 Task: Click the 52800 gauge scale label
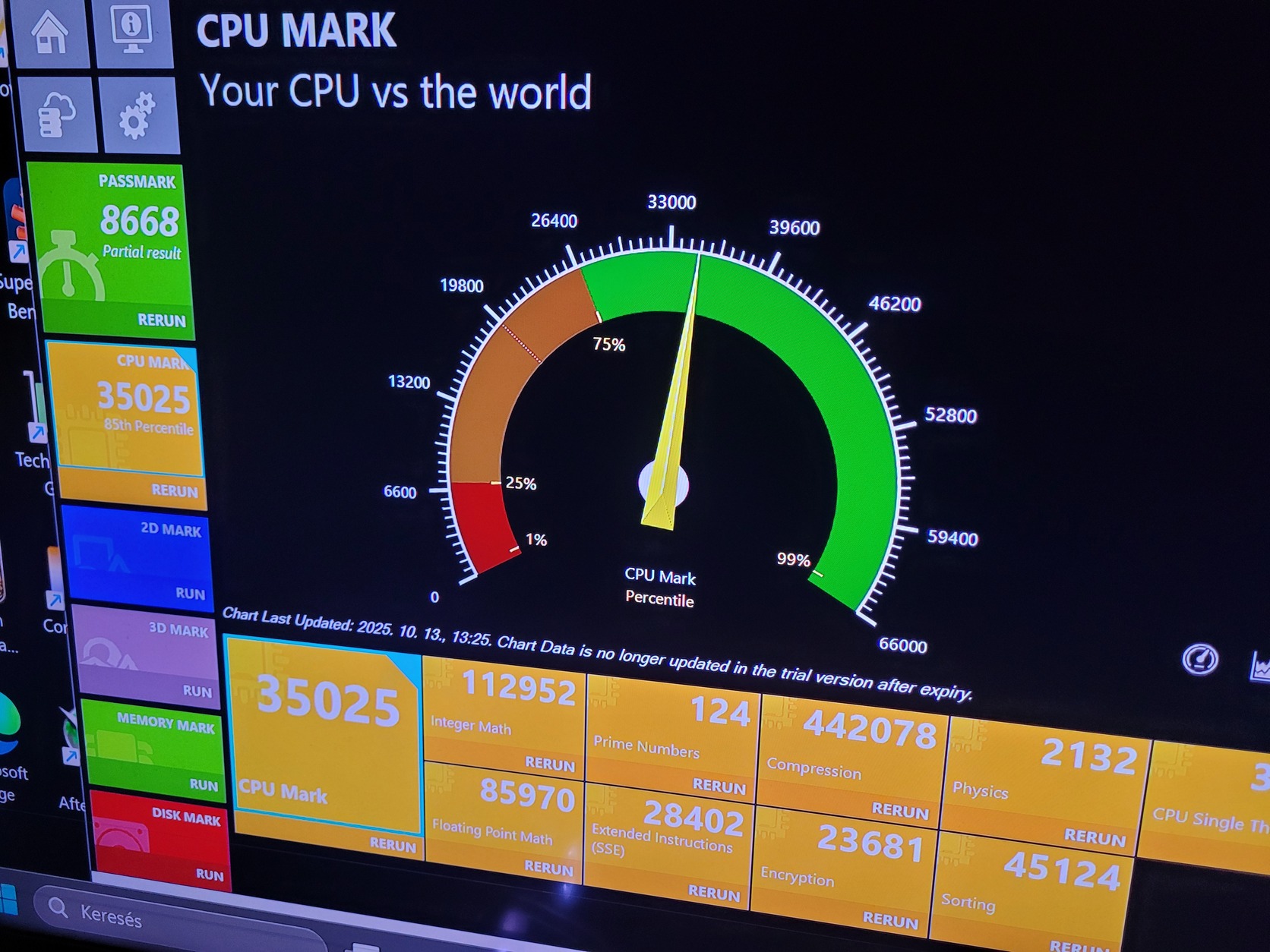pos(950,415)
